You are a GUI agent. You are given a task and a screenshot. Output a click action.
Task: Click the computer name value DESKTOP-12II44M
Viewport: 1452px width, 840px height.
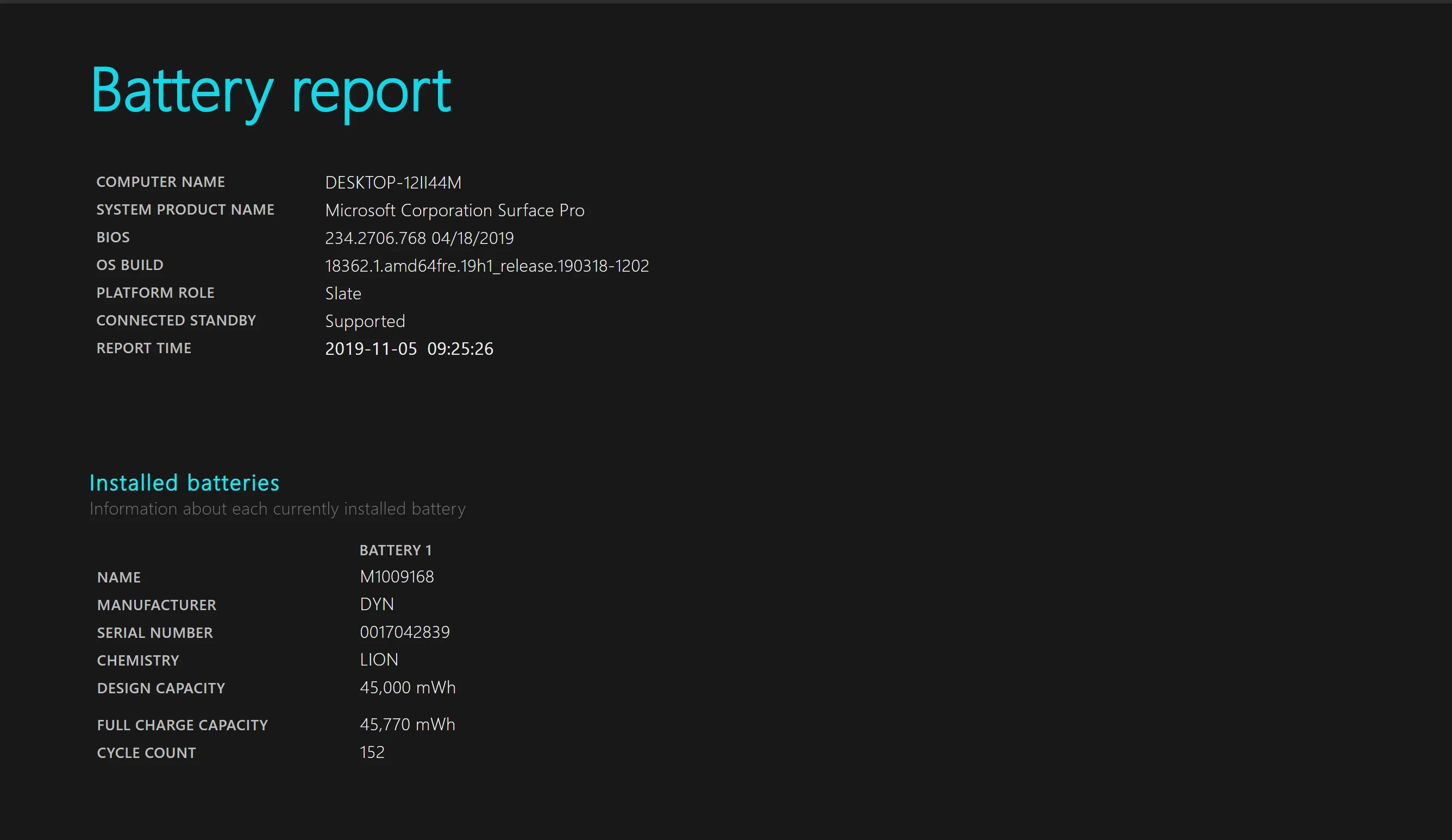click(x=393, y=183)
